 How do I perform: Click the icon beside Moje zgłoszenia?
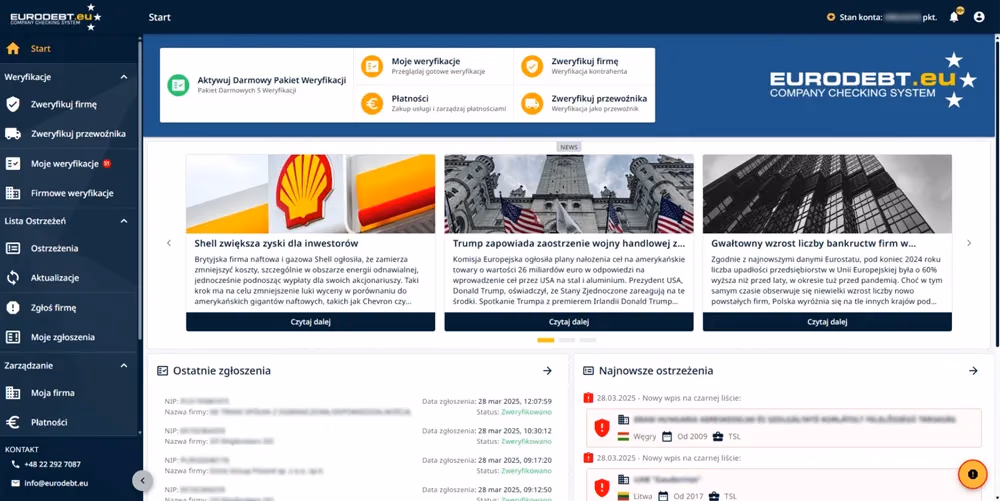pyautogui.click(x=13, y=337)
